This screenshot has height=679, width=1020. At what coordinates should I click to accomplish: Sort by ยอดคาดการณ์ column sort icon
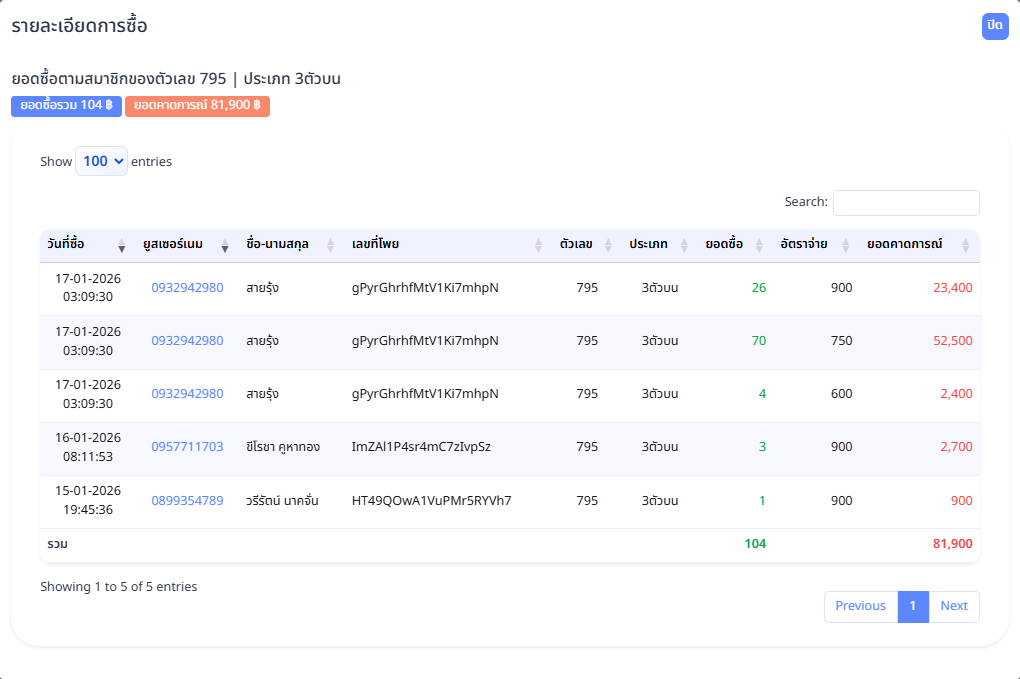tap(966, 245)
